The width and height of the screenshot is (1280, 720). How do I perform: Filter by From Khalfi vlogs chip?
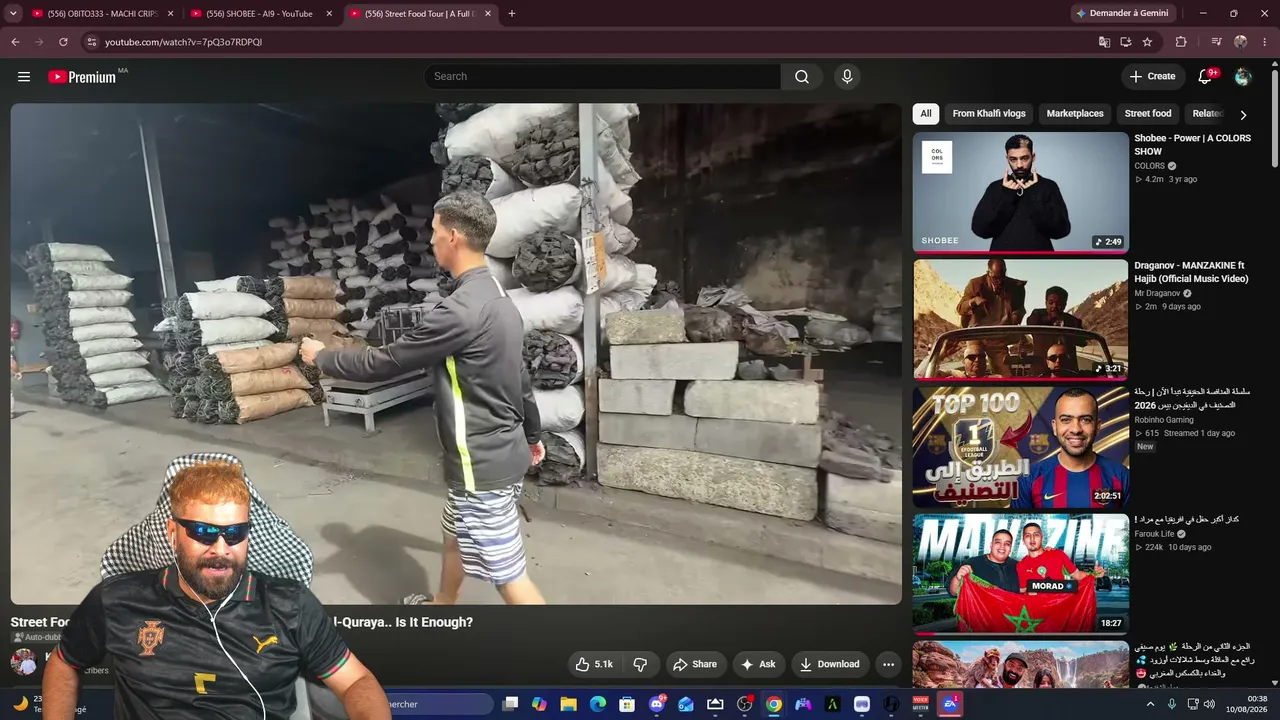point(989,114)
